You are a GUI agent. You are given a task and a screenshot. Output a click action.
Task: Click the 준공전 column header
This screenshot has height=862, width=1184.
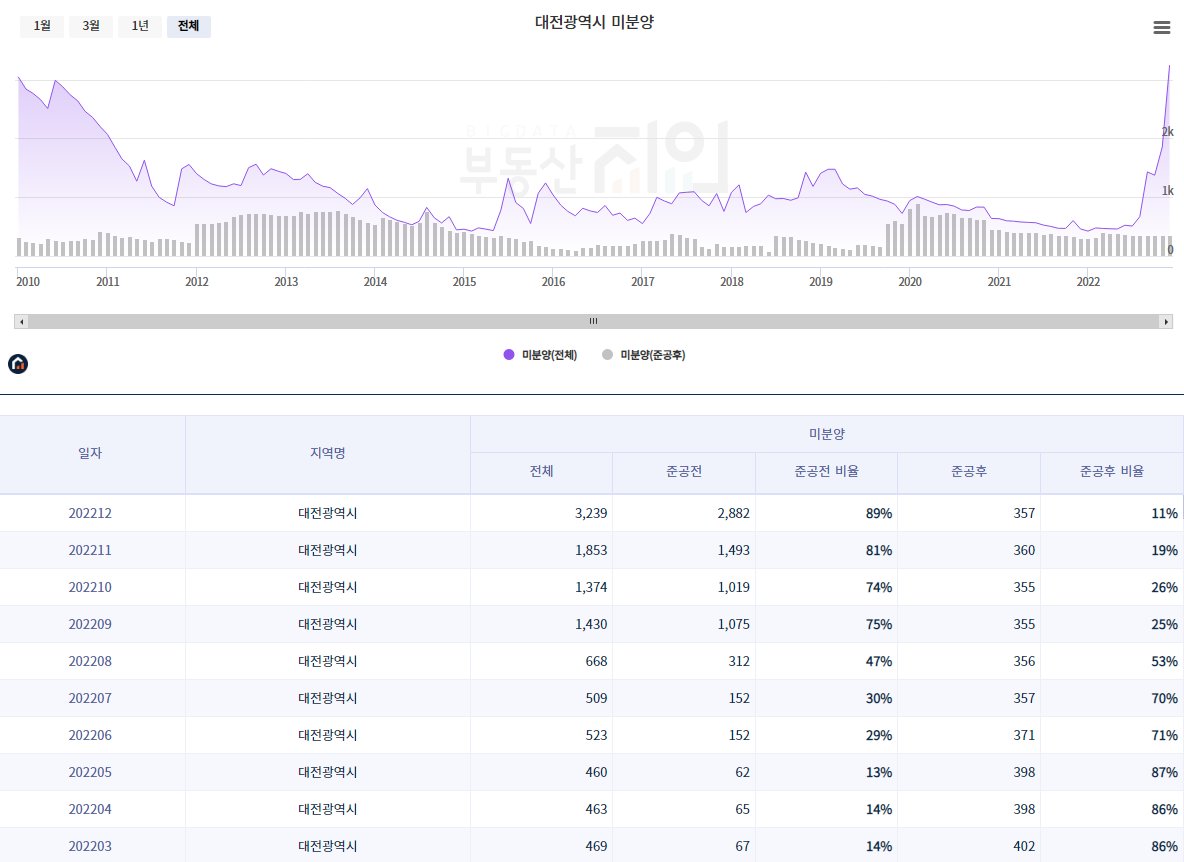click(684, 472)
